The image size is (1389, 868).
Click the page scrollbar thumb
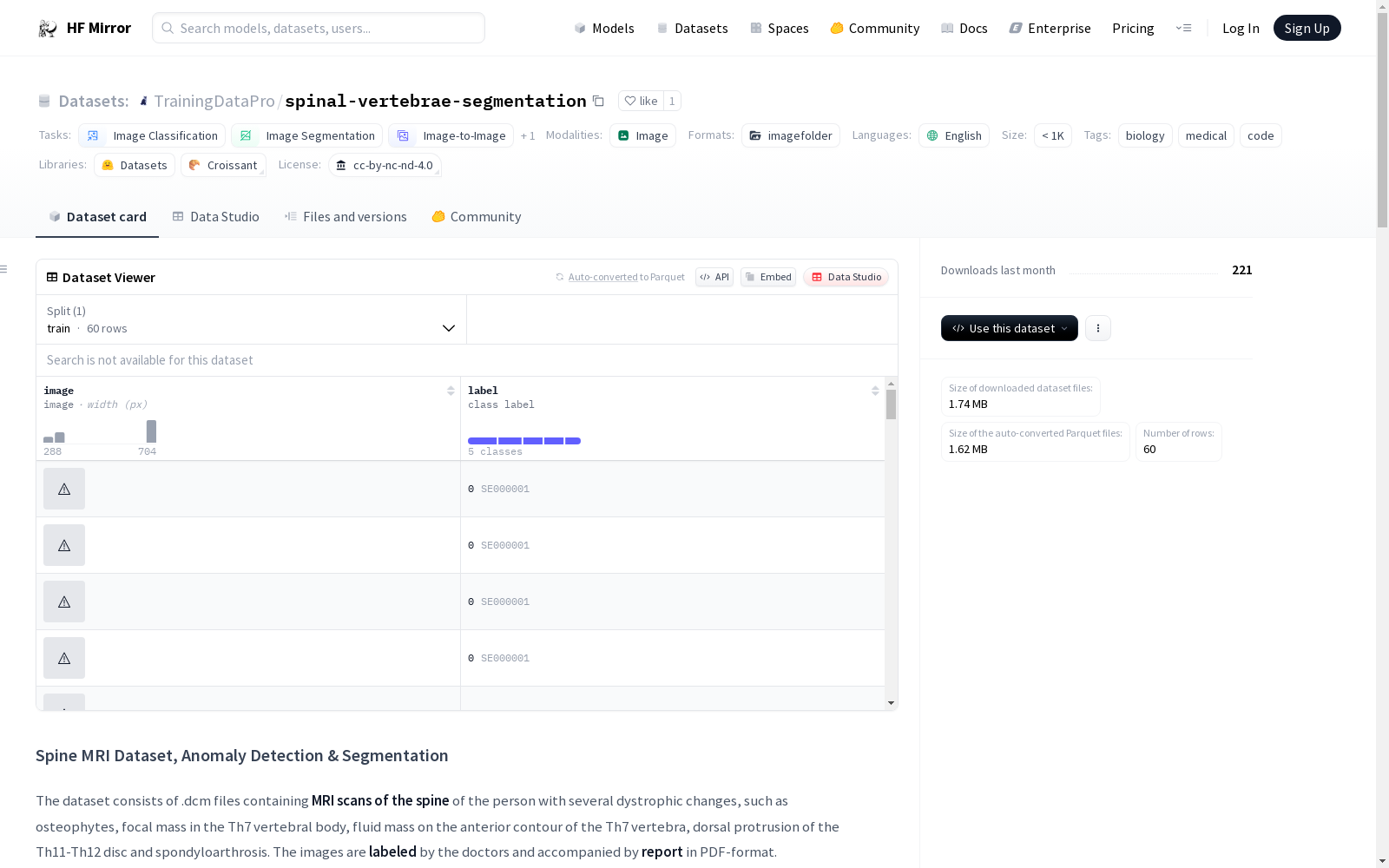(1382, 122)
